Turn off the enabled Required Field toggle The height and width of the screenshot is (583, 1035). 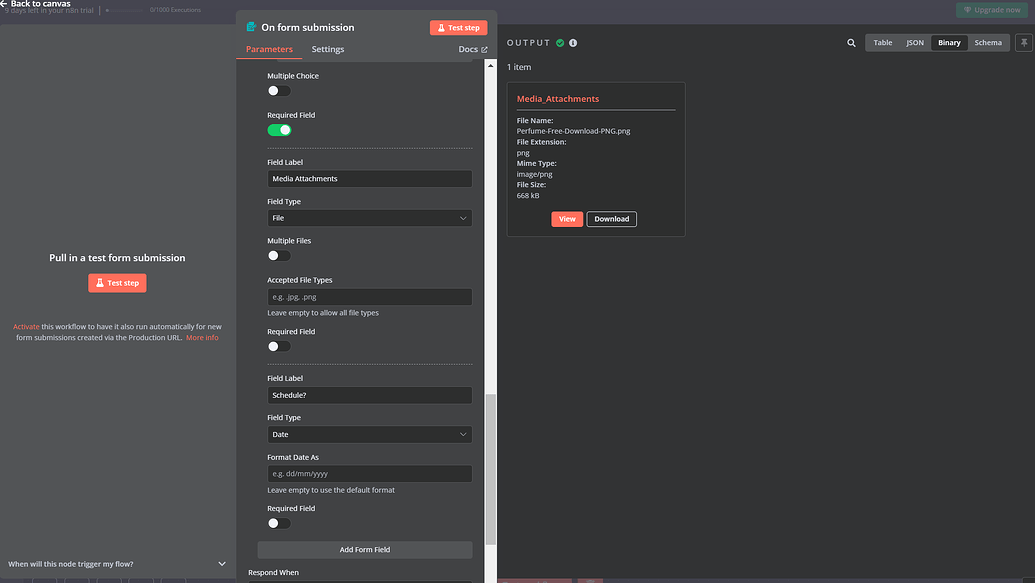click(x=279, y=130)
